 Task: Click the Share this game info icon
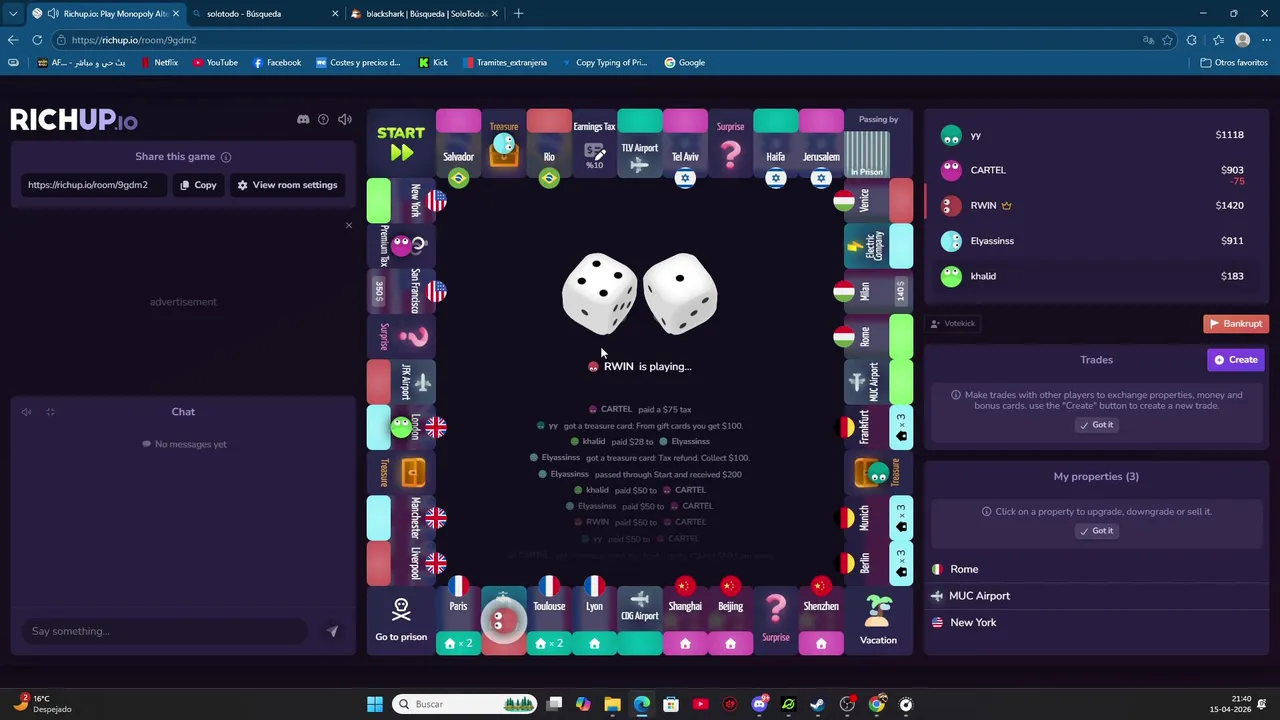pyautogui.click(x=226, y=157)
